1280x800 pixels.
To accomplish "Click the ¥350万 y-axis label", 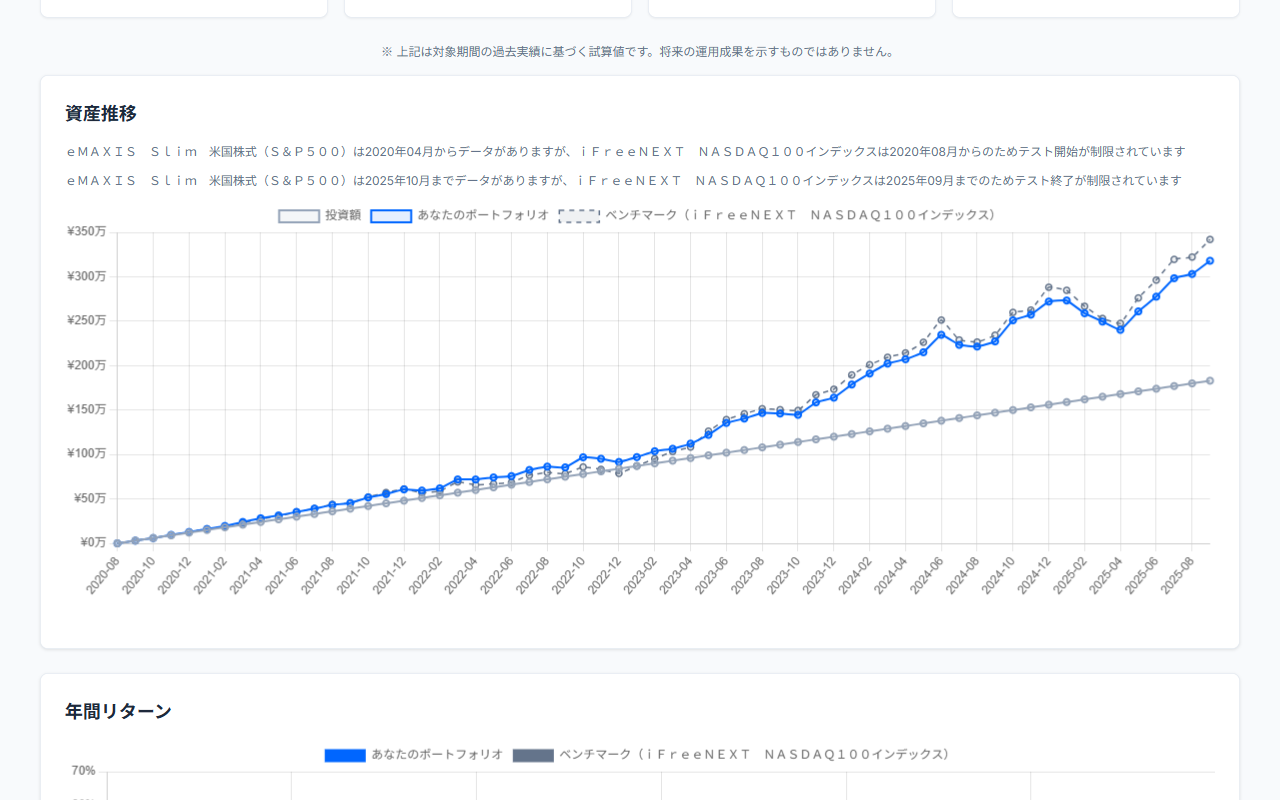I will pyautogui.click(x=86, y=233).
